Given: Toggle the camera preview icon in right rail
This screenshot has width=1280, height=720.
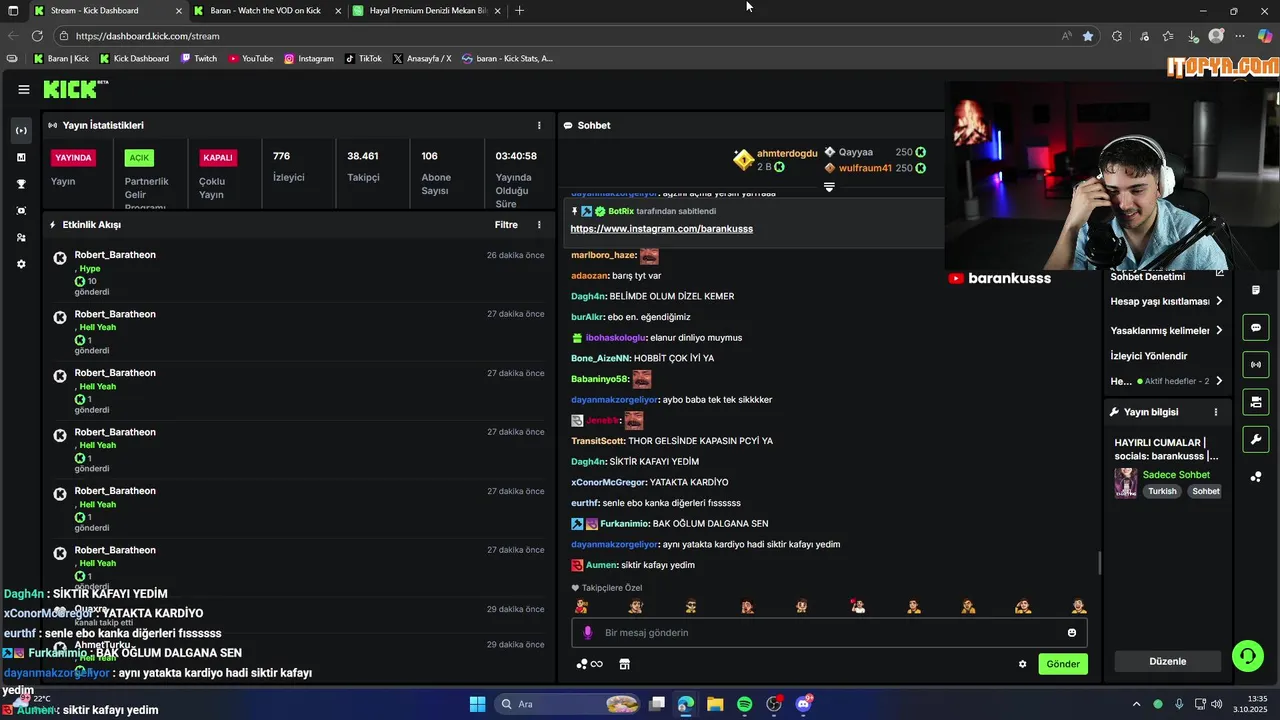Looking at the screenshot, I should 1256,402.
